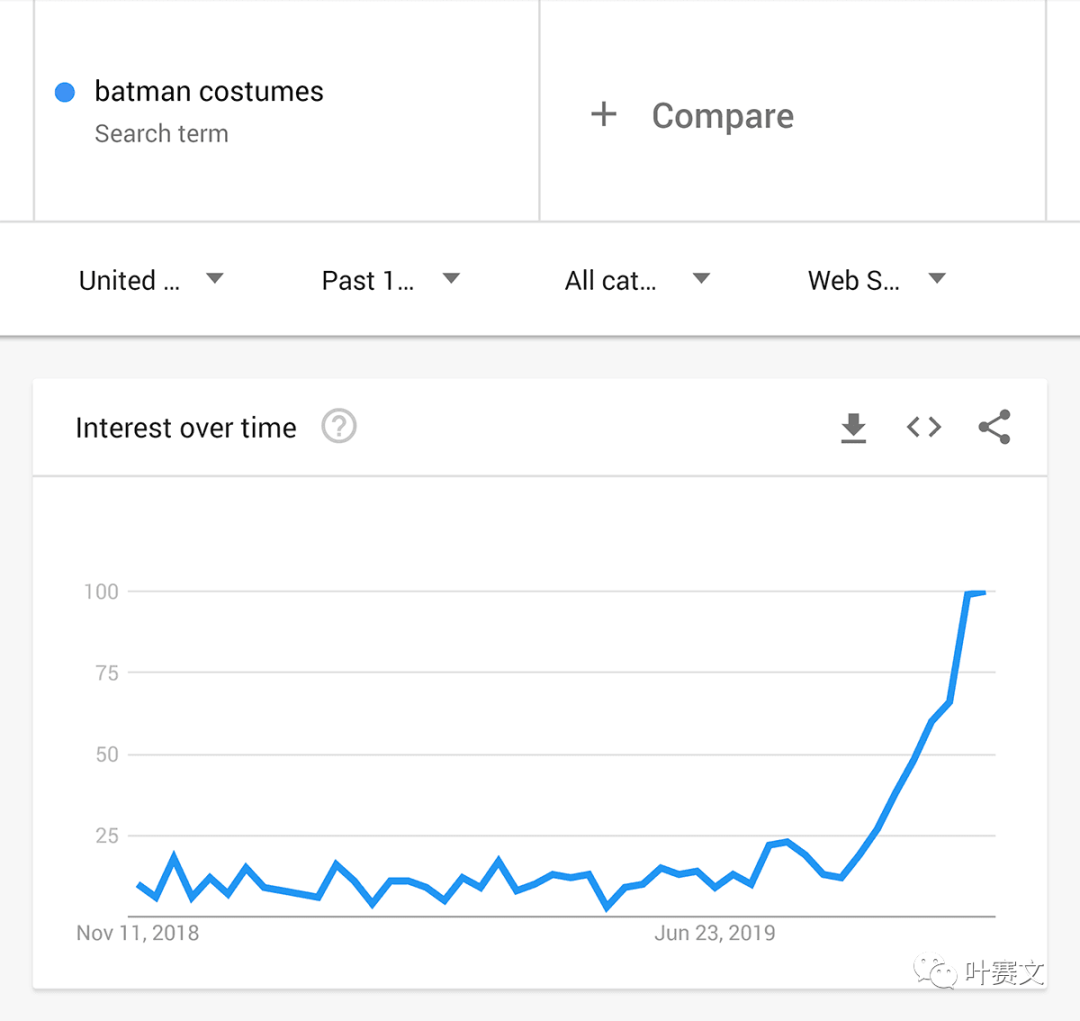1080x1021 pixels.
Task: Expand the United States region dropdown arrow
Action: pos(215,278)
